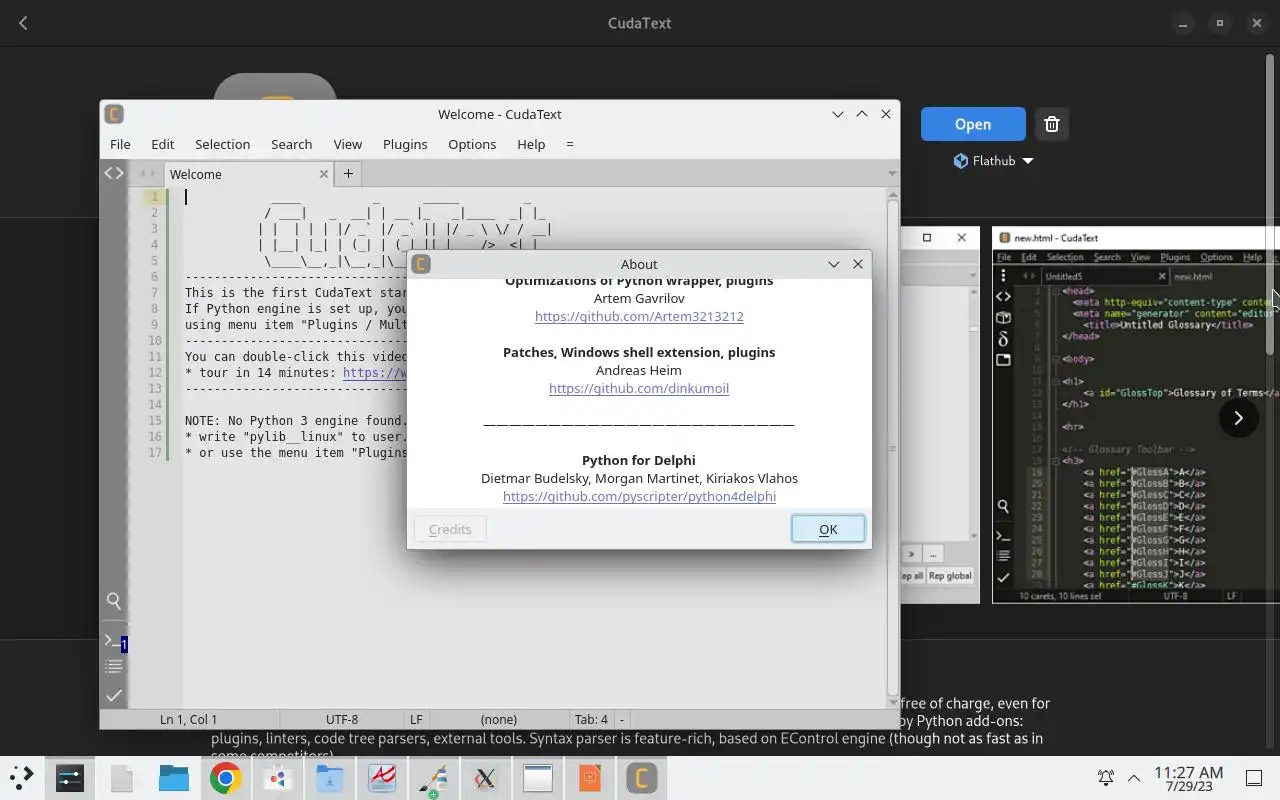Image resolution: width=1280 pixels, height=800 pixels.
Task: Open the Output list panel icon
Action: point(114,666)
